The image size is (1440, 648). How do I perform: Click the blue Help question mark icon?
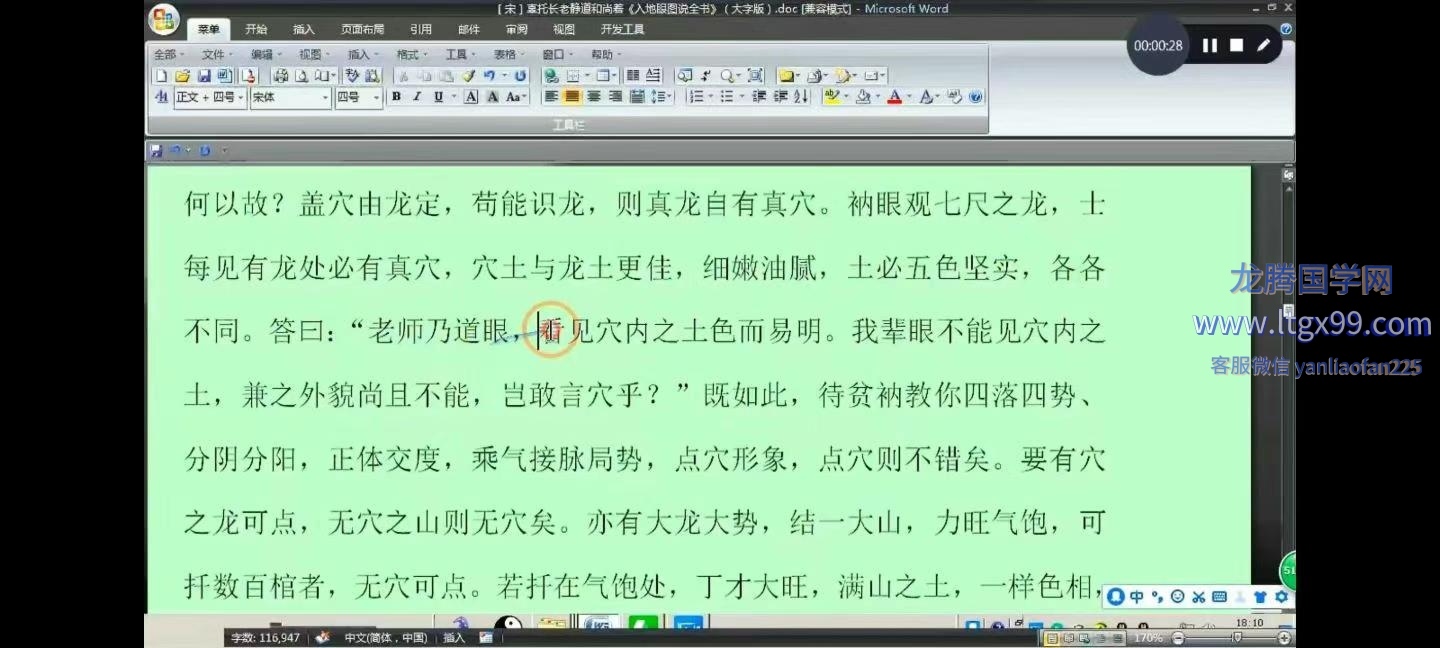pyautogui.click(x=975, y=97)
